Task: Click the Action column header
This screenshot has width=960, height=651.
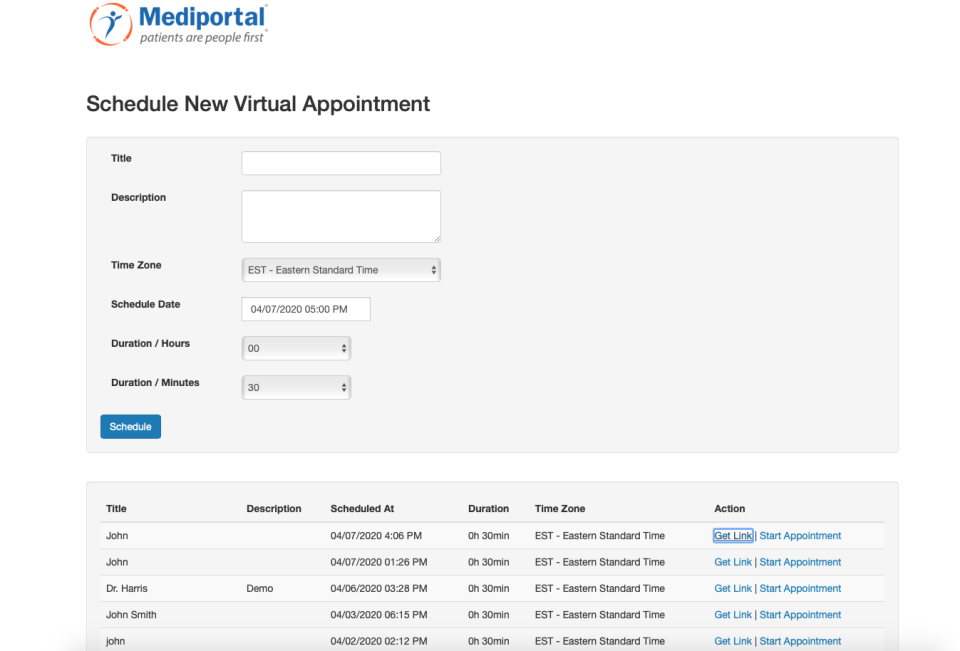Action: tap(728, 508)
